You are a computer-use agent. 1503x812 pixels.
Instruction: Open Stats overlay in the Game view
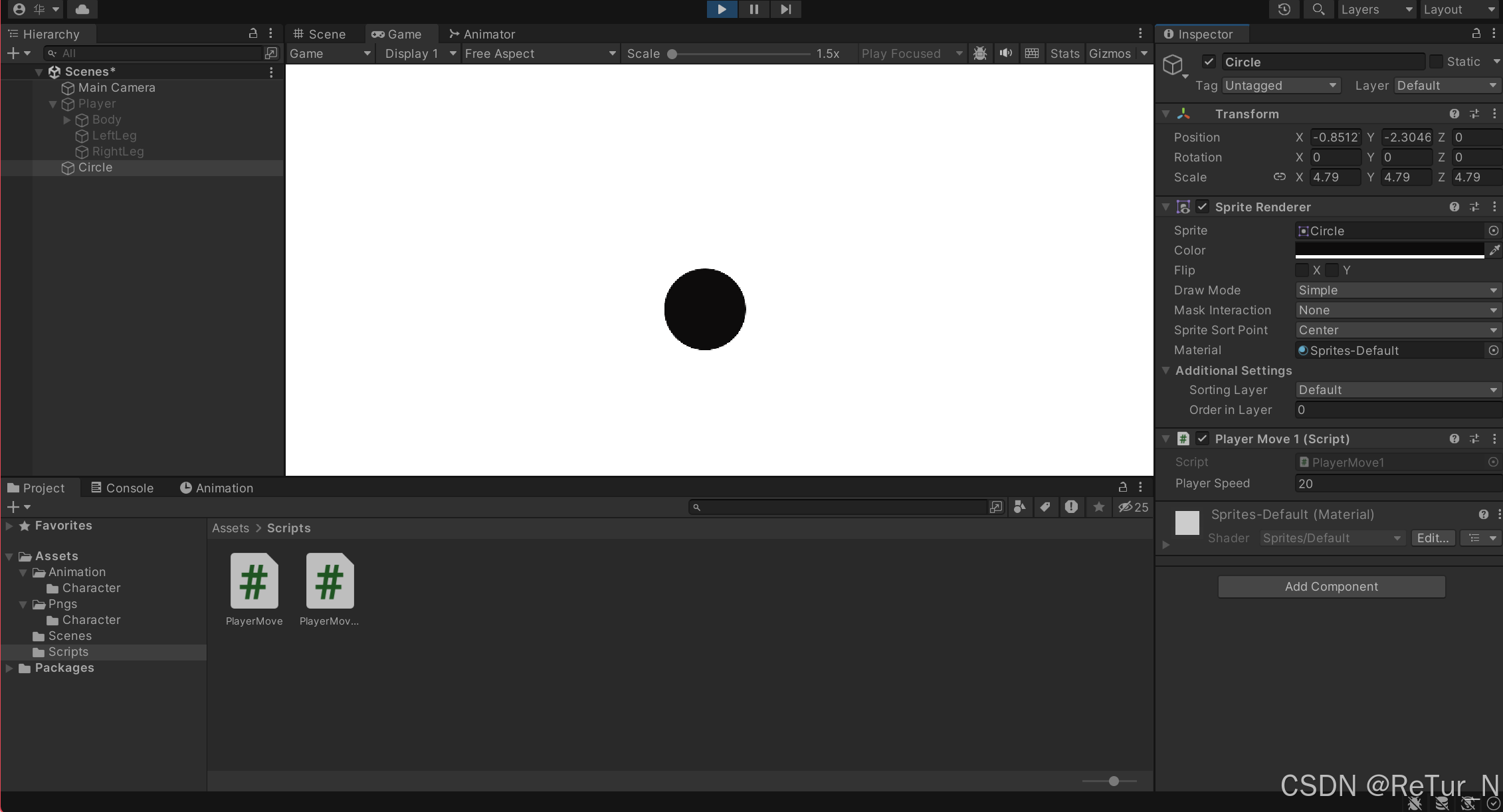point(1064,53)
